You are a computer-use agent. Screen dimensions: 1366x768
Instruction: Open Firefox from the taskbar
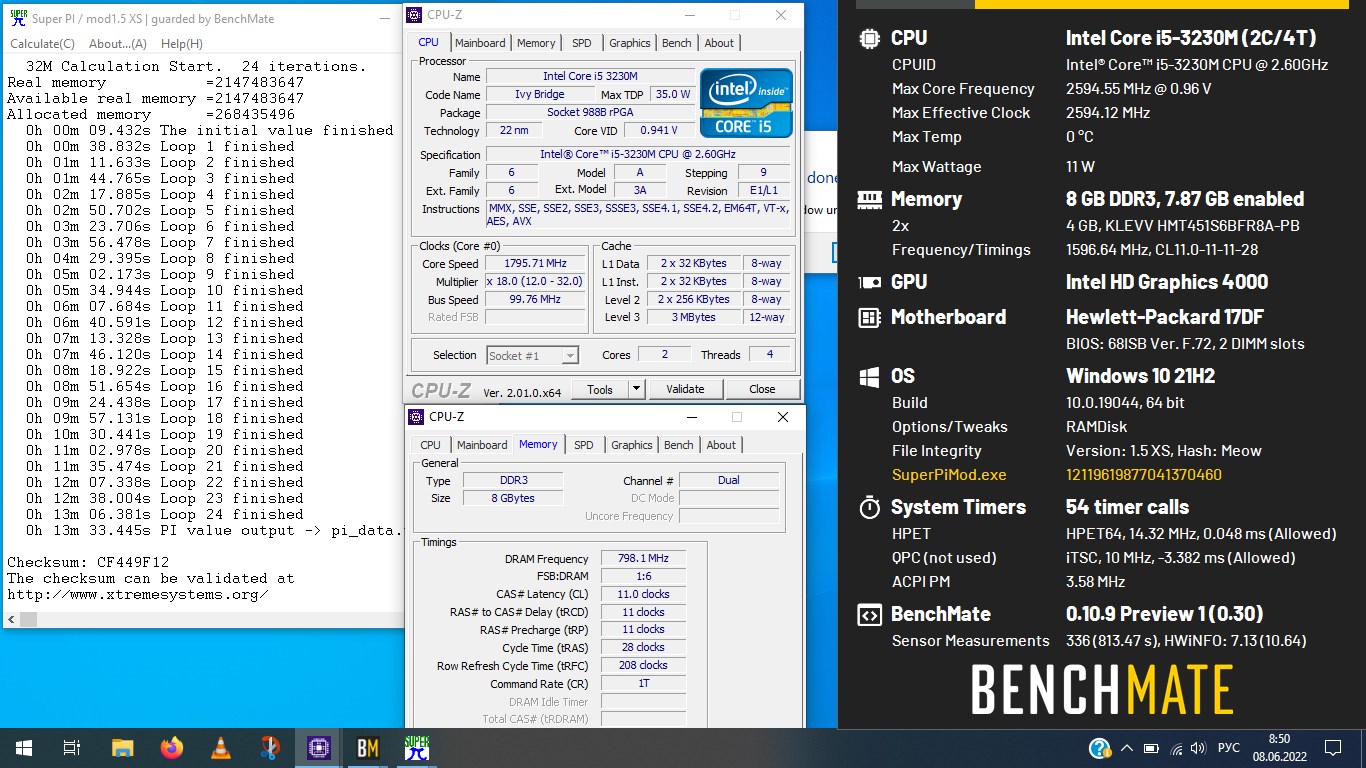[x=171, y=747]
